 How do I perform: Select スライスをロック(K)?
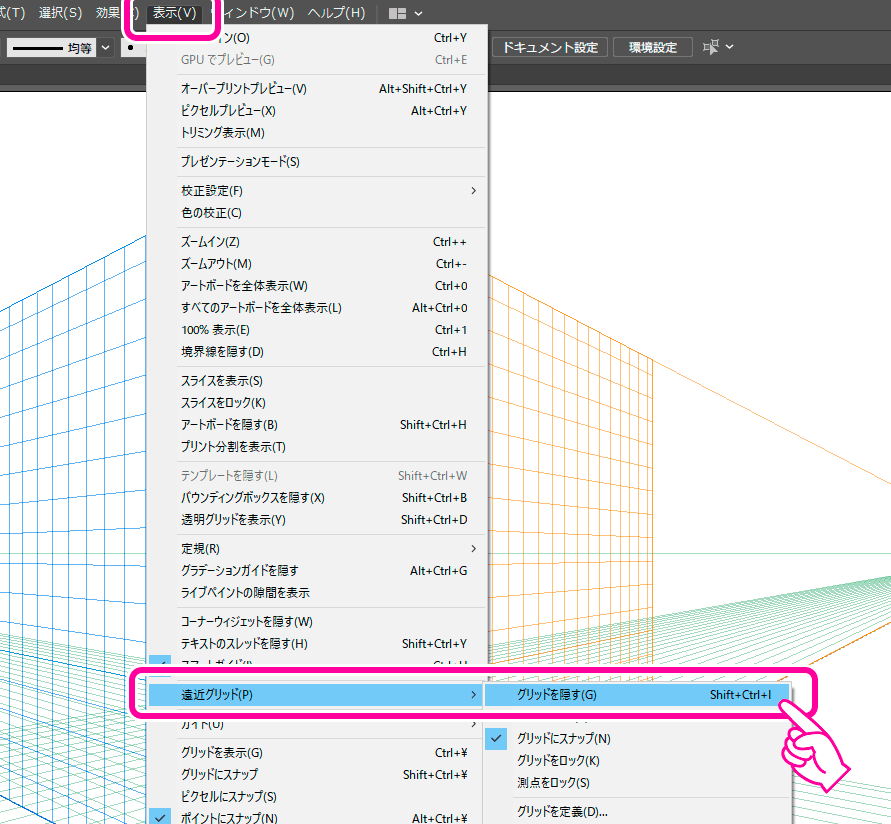click(x=317, y=403)
